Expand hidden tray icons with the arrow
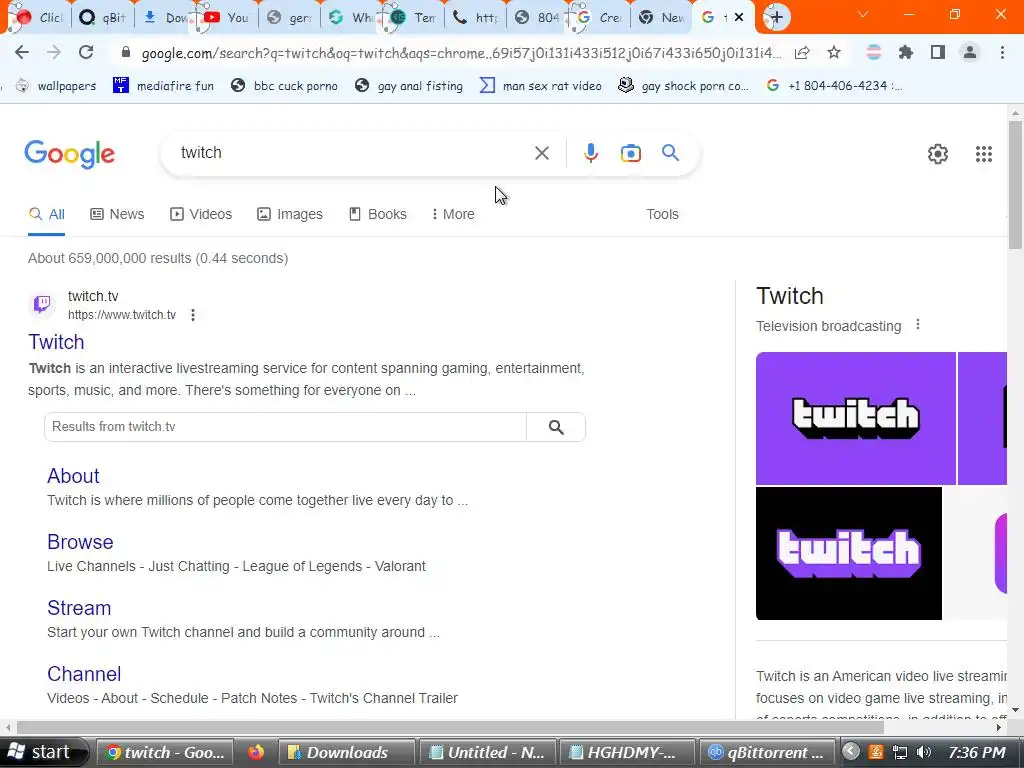This screenshot has width=1024, height=768. [850, 752]
